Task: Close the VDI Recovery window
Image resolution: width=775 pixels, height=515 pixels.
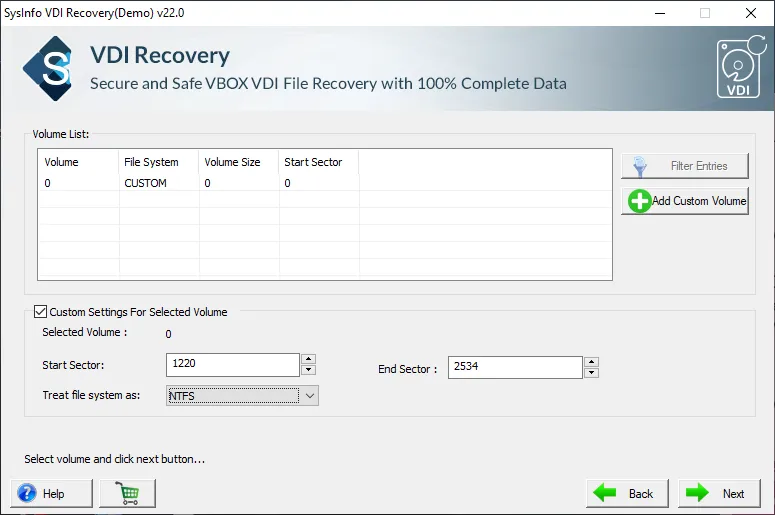Action: pos(751,13)
